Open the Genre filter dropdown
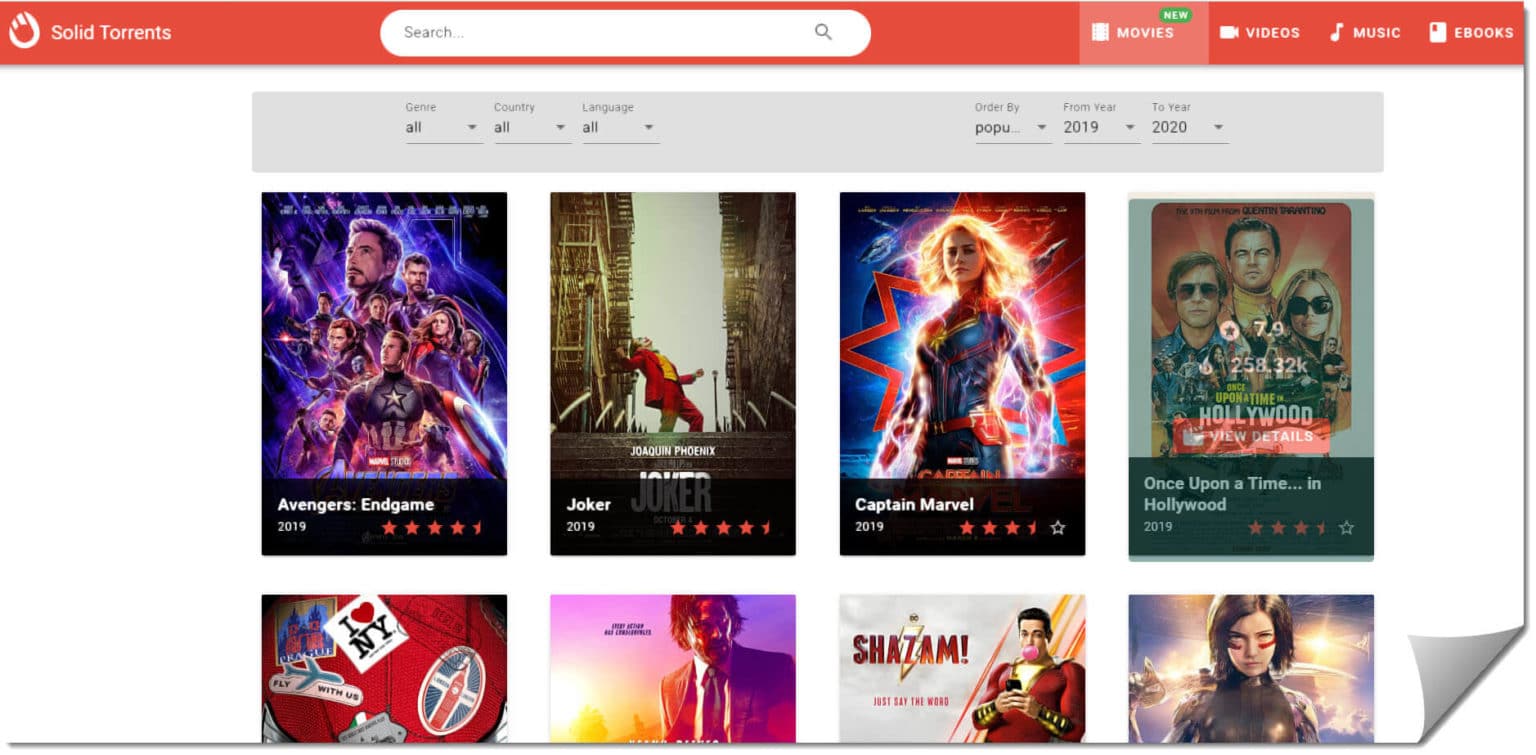This screenshot has height=755, width=1536. pyautogui.click(x=441, y=127)
